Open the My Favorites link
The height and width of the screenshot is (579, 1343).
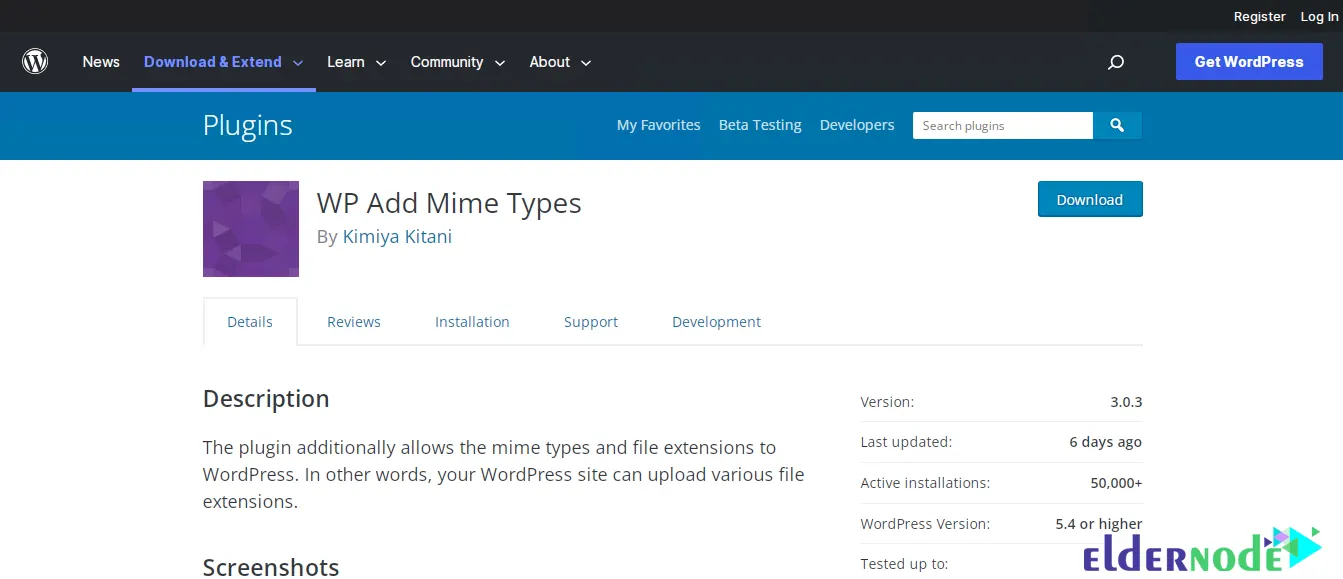click(x=658, y=125)
